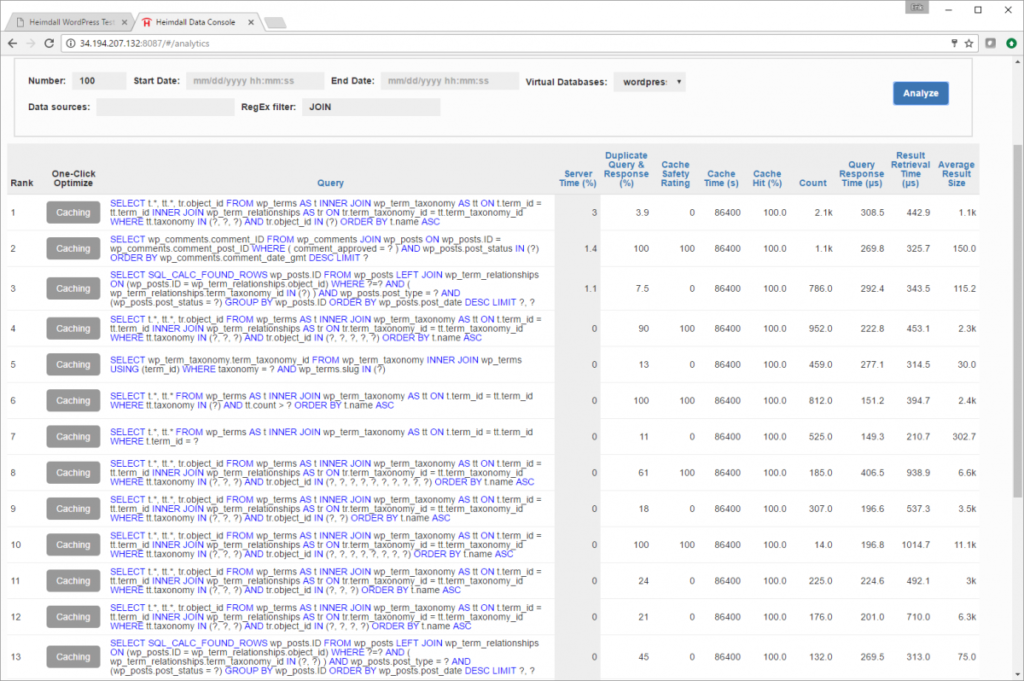This screenshot has width=1024, height=681.
Task: Click rank 1 count value 2.1k
Action: pos(824,212)
